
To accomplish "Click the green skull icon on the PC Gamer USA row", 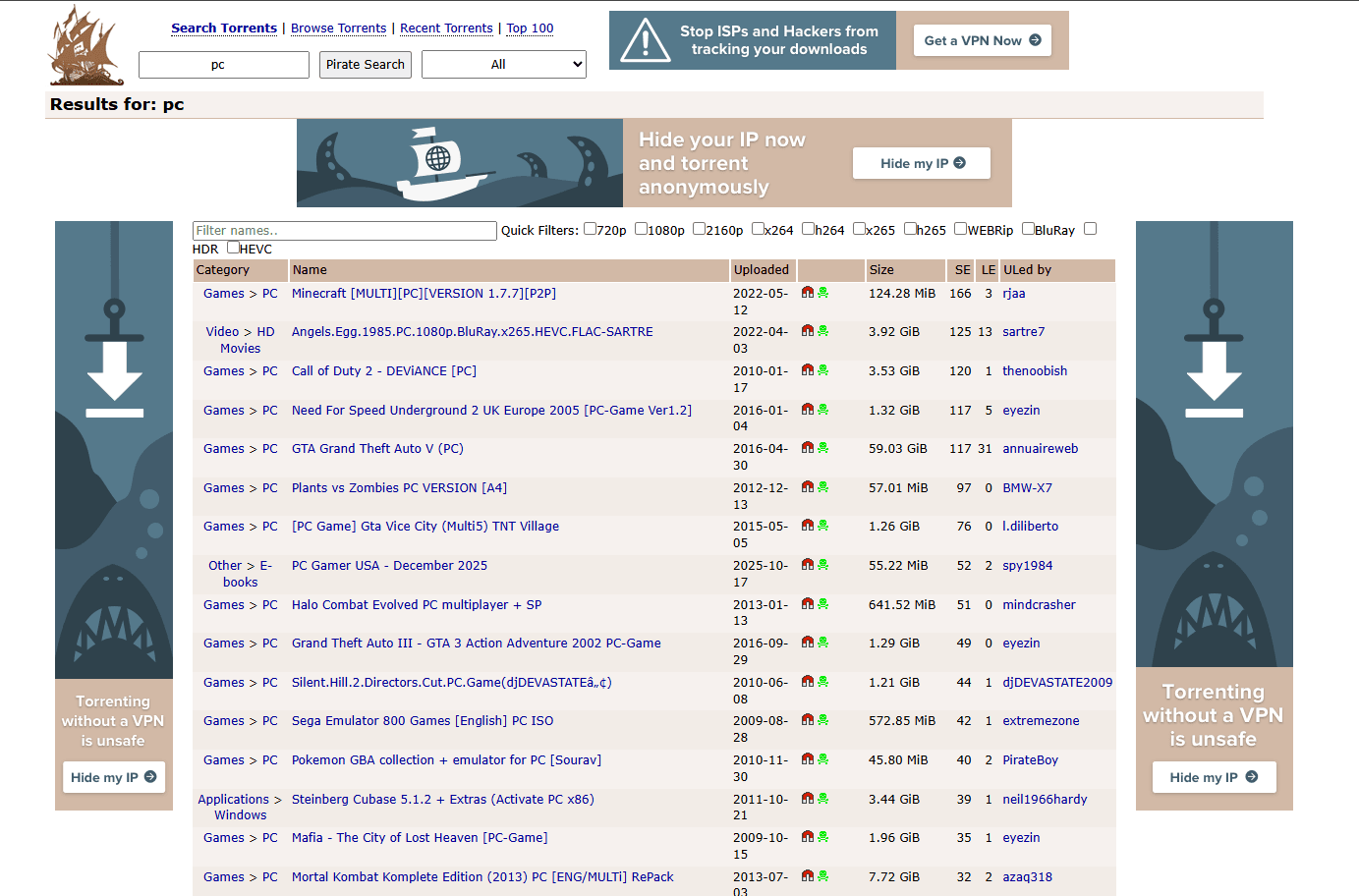I will pyautogui.click(x=822, y=565).
